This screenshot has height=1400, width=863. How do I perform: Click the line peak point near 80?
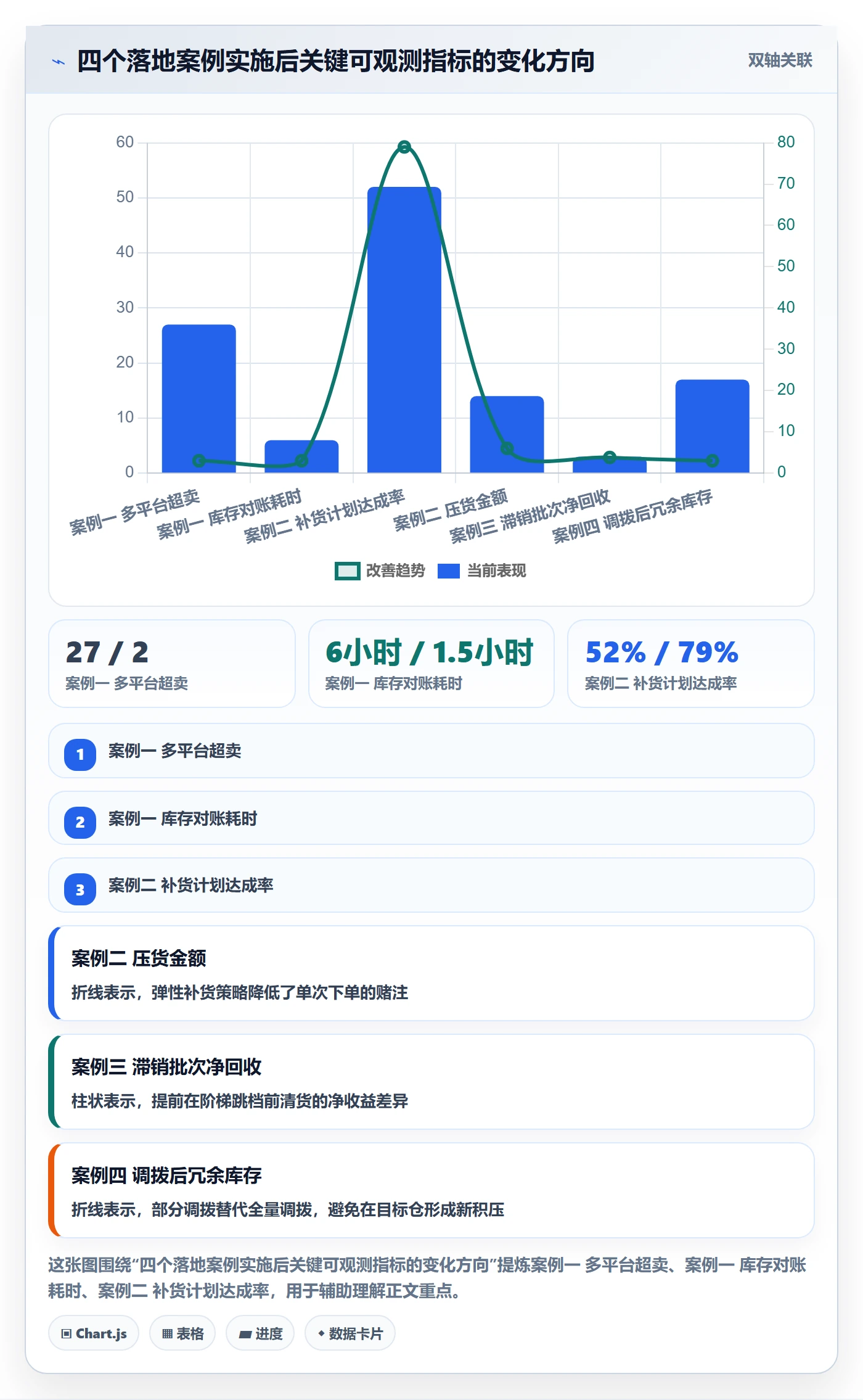point(404,147)
